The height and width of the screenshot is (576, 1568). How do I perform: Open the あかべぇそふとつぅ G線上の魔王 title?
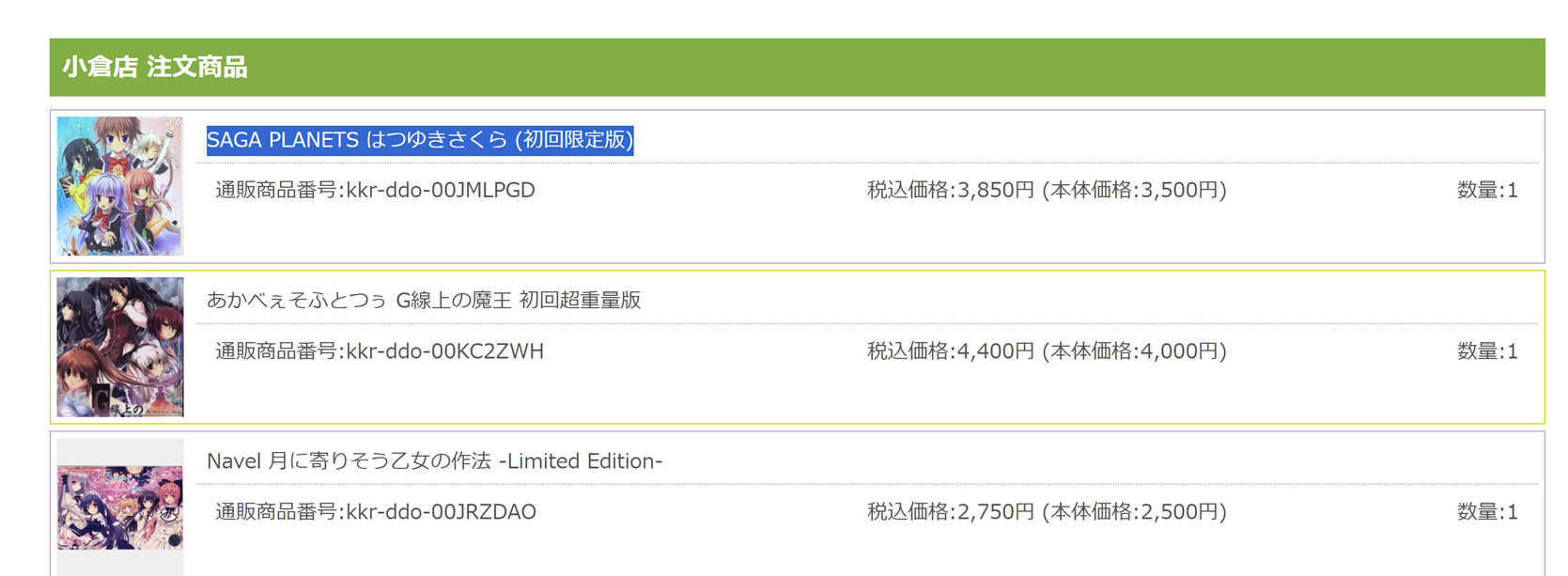(x=423, y=301)
